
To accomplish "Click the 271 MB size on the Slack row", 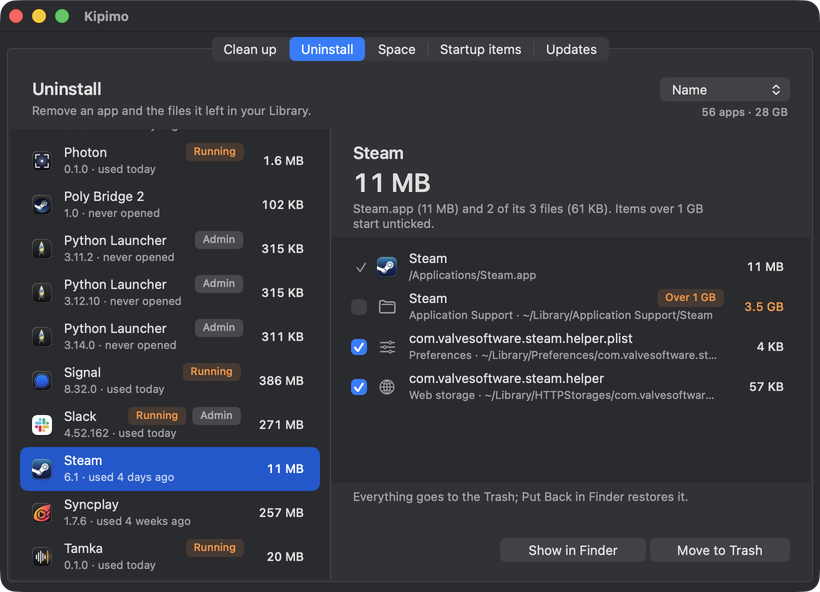I will 281,425.
